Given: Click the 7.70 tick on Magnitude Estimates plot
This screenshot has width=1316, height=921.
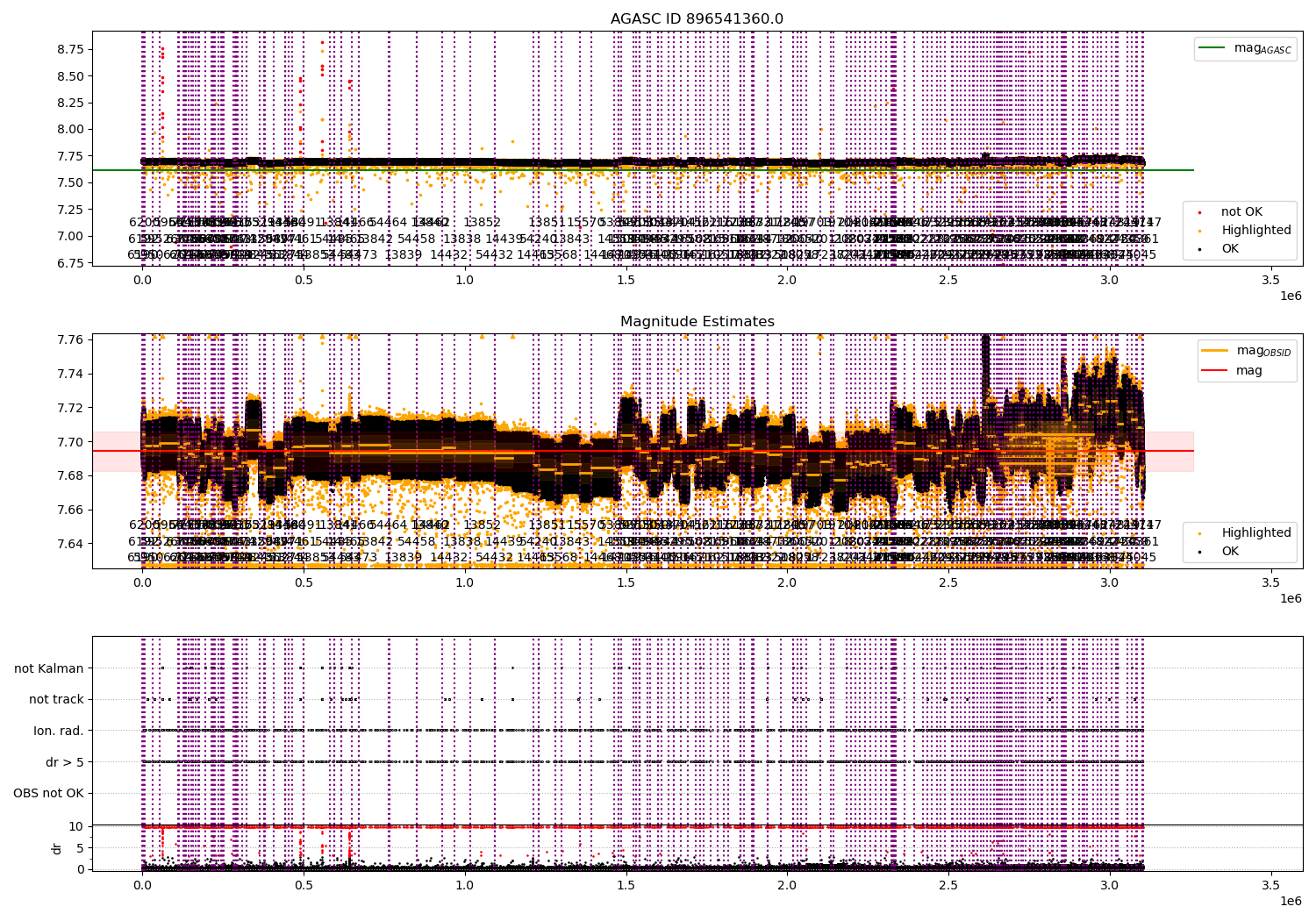Looking at the screenshot, I should tap(69, 442).
